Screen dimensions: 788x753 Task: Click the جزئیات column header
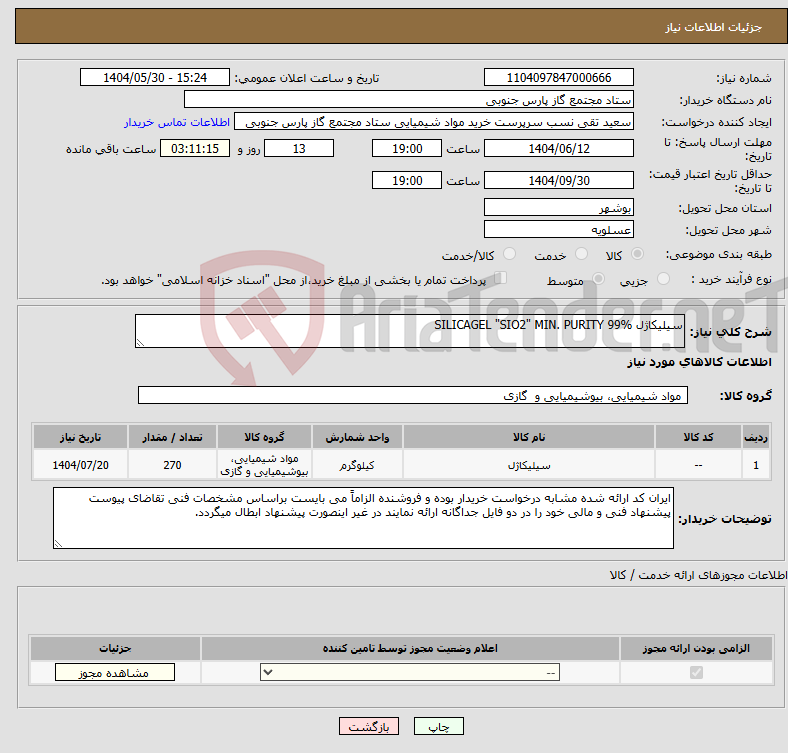pos(115,648)
